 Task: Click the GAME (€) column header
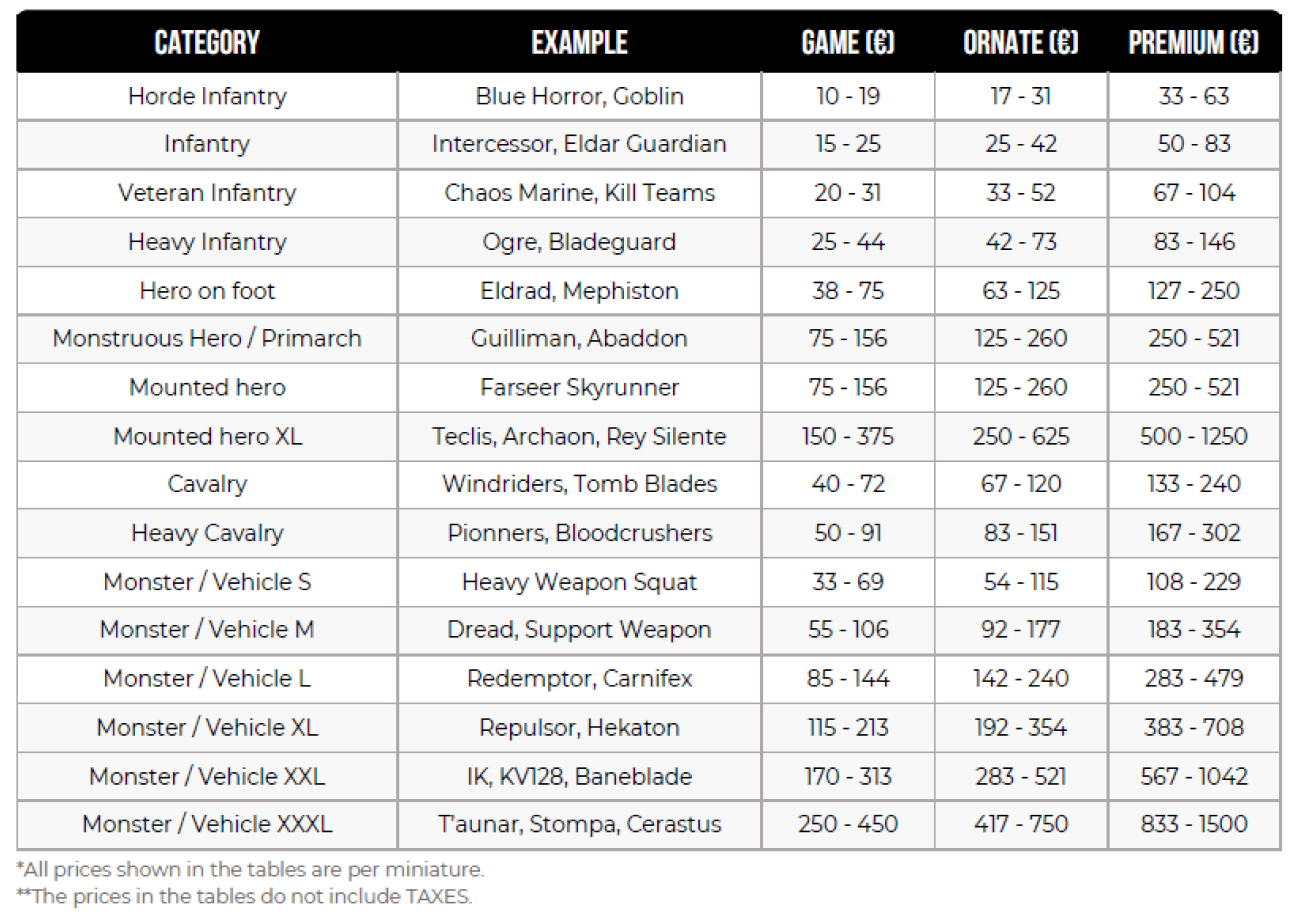coord(848,43)
